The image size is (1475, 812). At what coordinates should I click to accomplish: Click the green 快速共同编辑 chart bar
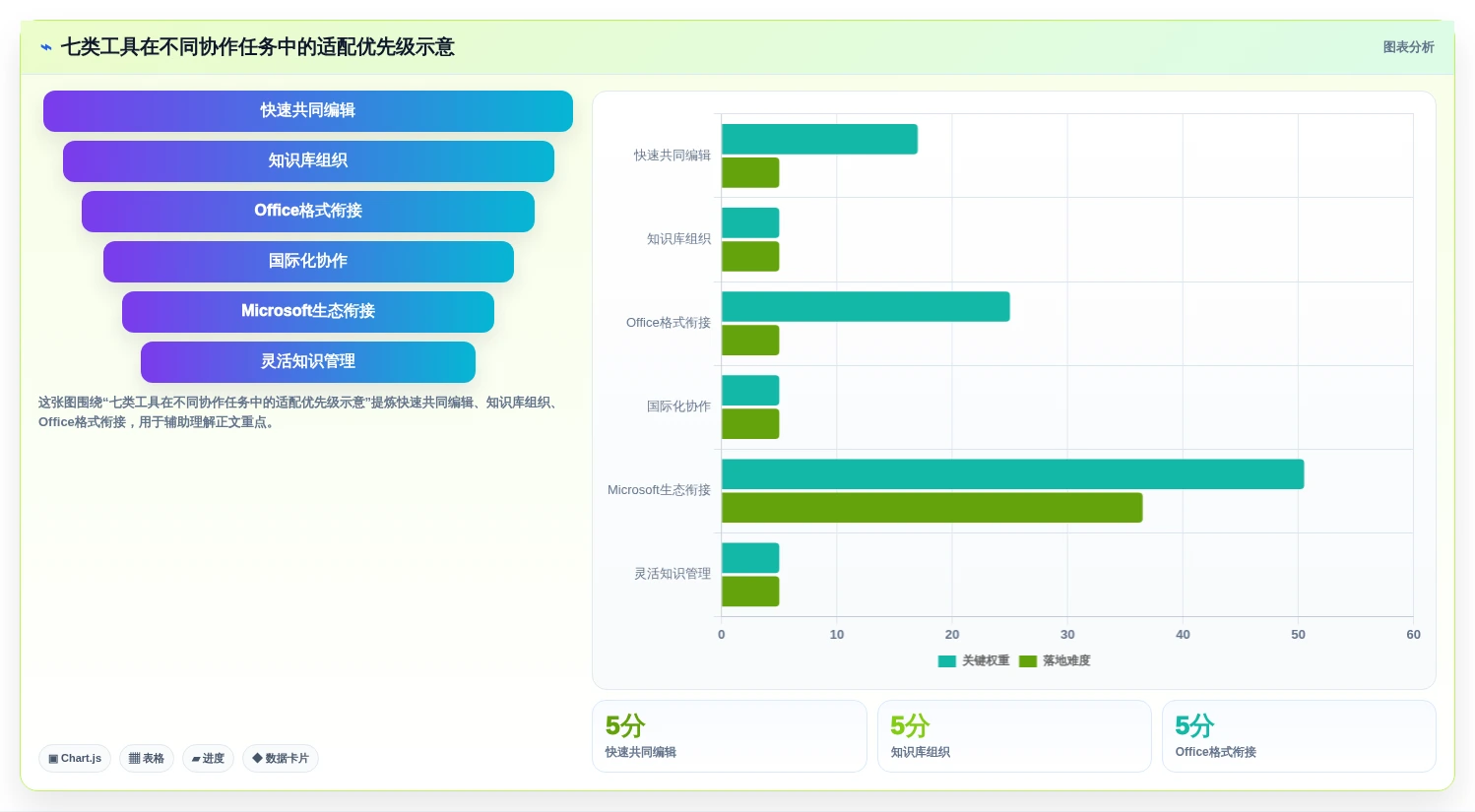(750, 172)
